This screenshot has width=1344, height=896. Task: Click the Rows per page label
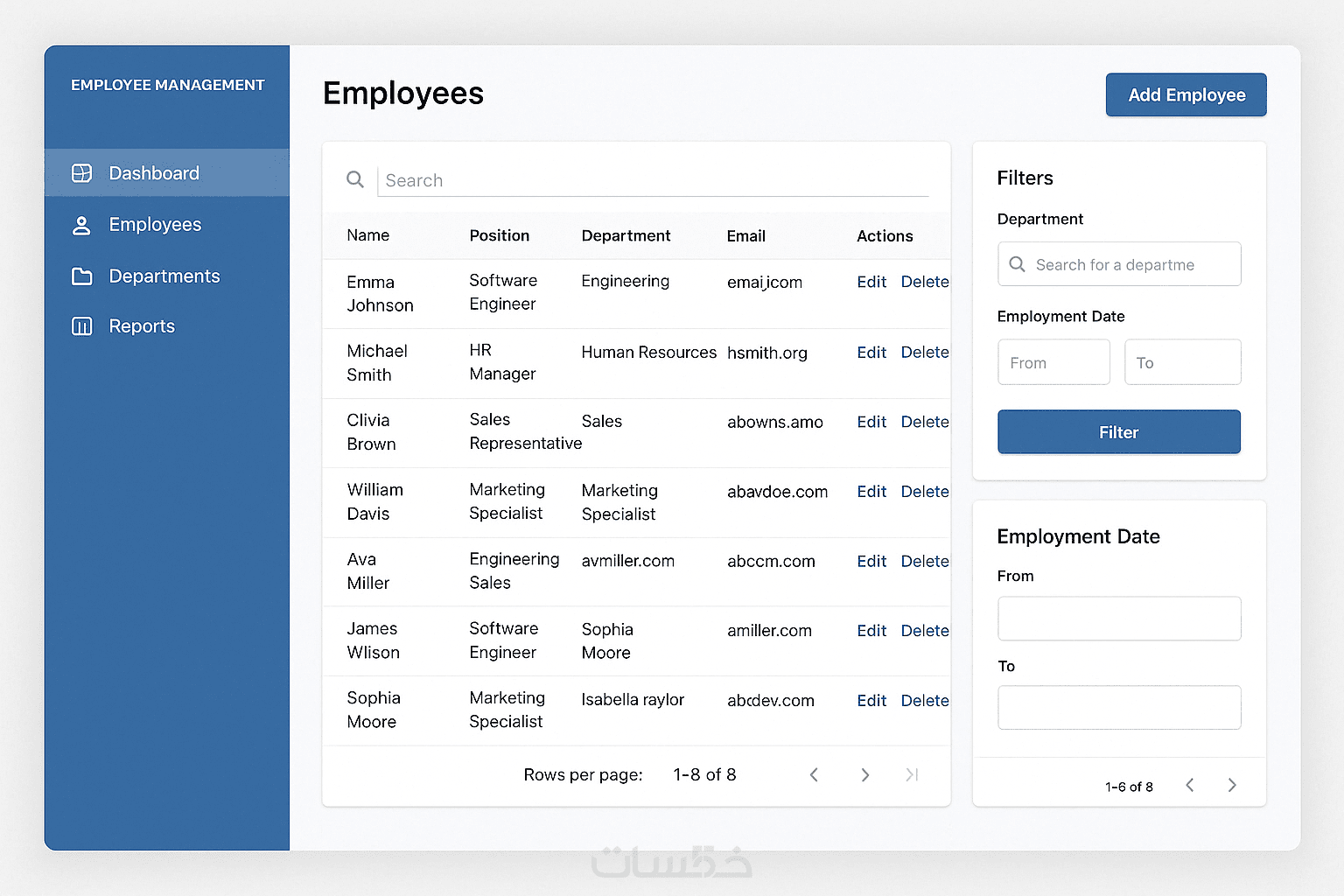coord(583,775)
